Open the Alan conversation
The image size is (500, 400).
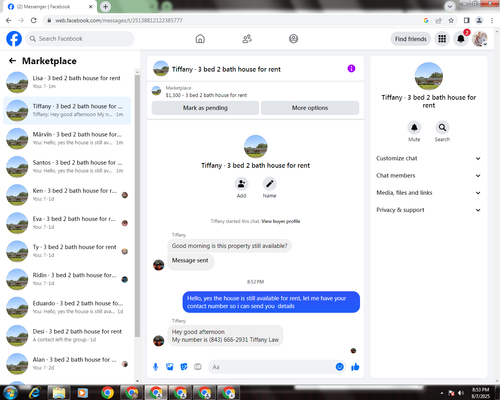[x=67, y=364]
